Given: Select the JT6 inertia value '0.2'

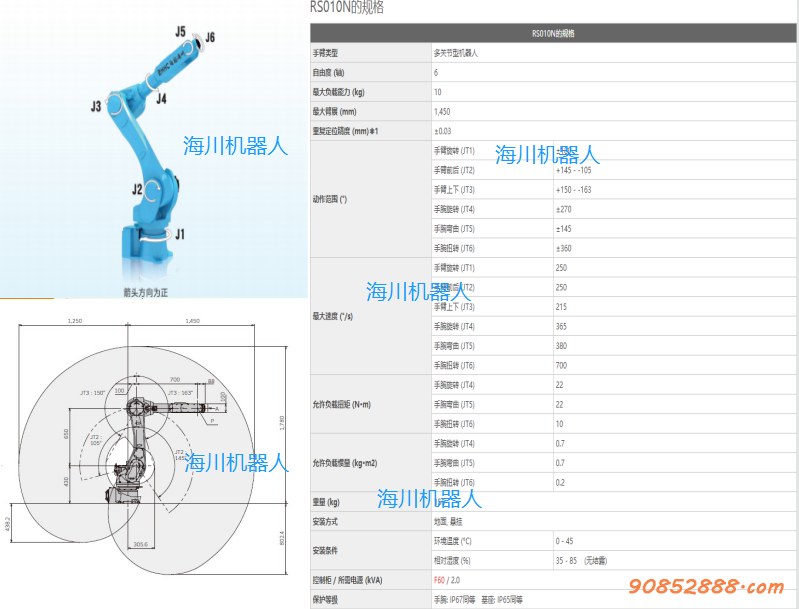Looking at the screenshot, I should coord(560,483).
